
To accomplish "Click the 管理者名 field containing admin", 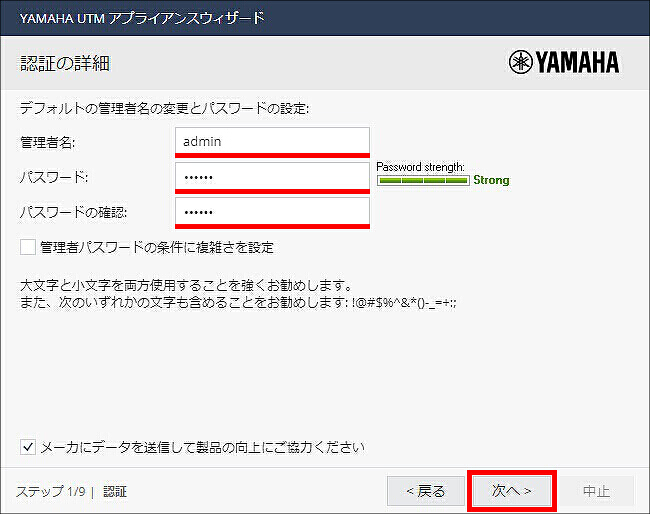I will coord(272,141).
